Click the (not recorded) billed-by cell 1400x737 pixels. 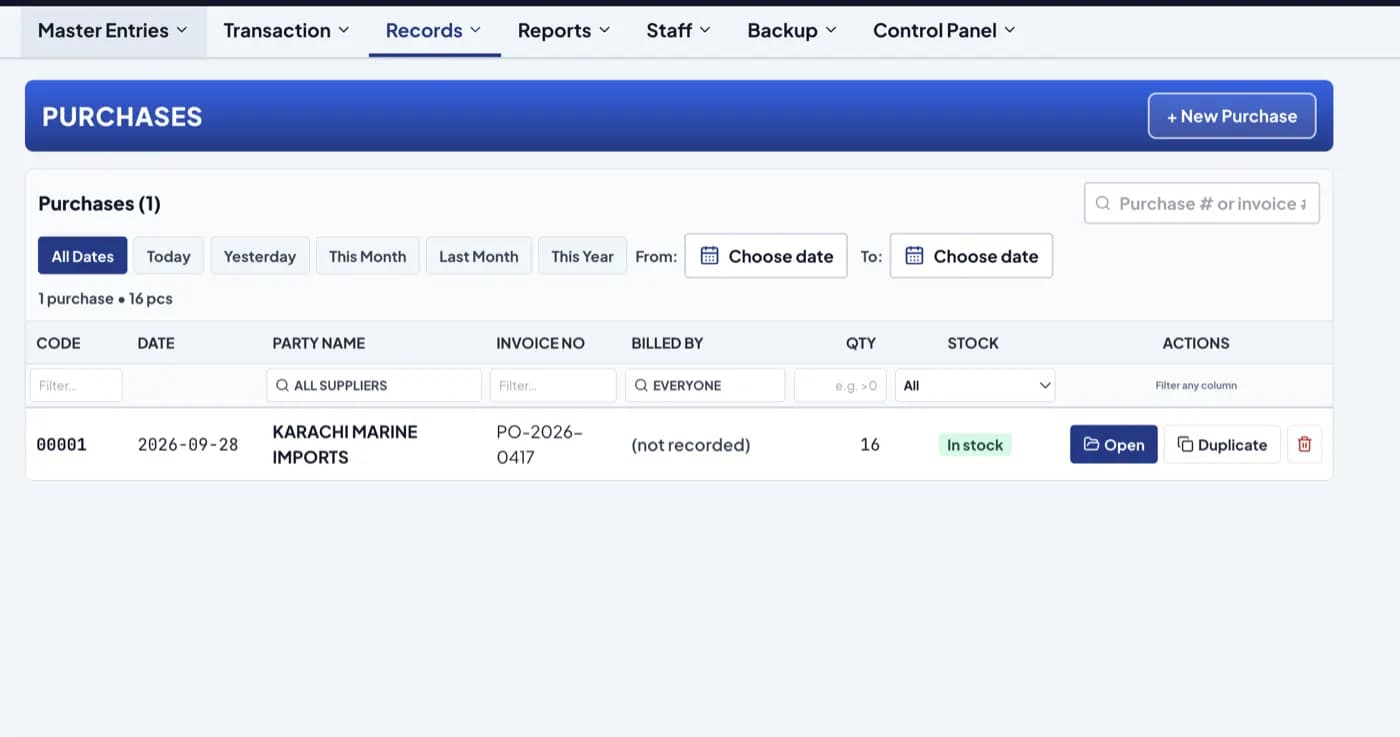[x=691, y=445]
